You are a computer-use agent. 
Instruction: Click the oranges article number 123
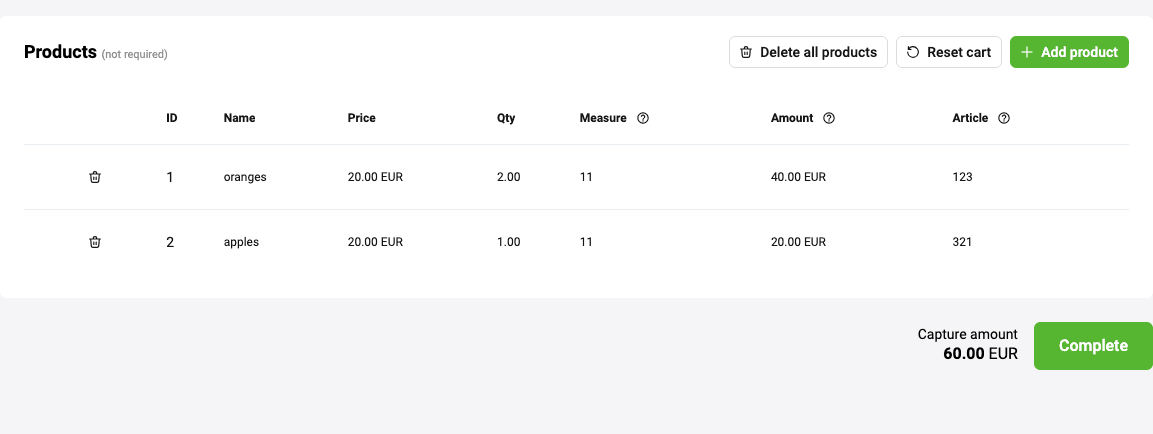point(962,177)
